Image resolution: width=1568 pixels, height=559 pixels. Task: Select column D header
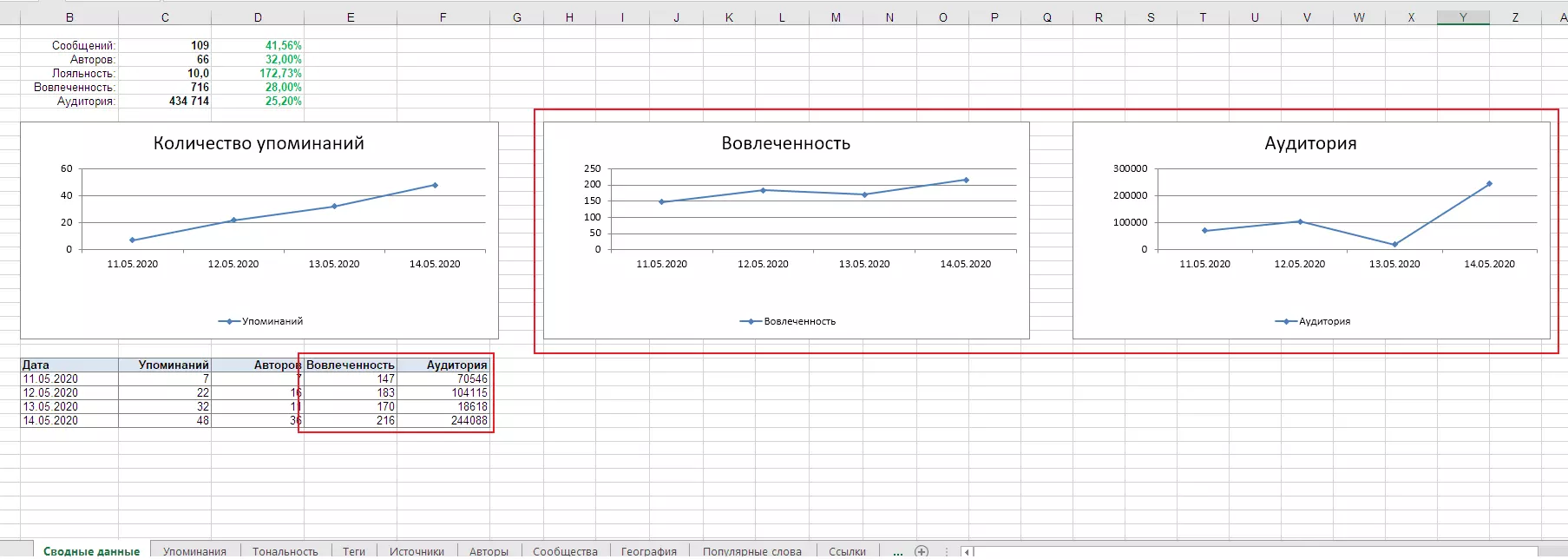(x=258, y=17)
